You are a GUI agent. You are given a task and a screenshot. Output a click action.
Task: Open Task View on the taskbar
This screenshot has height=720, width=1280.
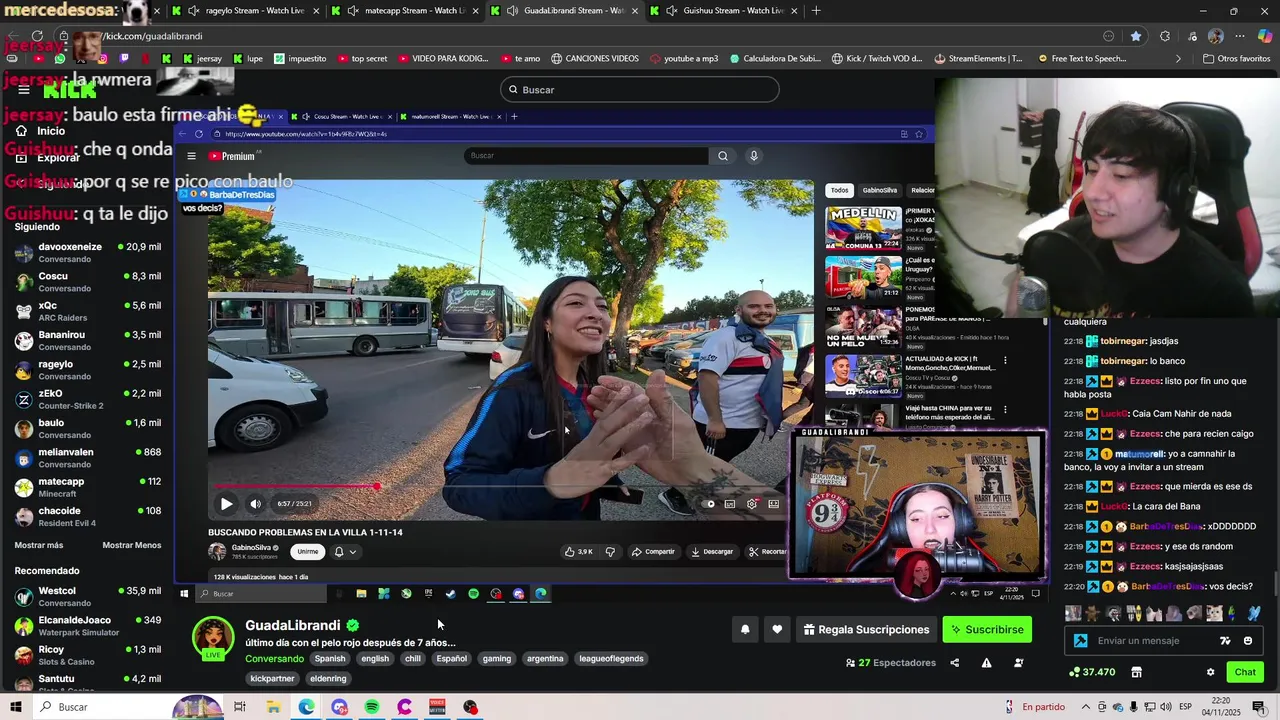[x=240, y=707]
